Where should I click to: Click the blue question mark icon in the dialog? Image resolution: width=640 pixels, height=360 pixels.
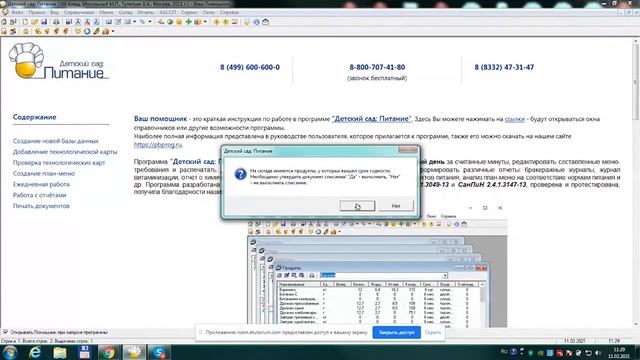[x=240, y=174]
